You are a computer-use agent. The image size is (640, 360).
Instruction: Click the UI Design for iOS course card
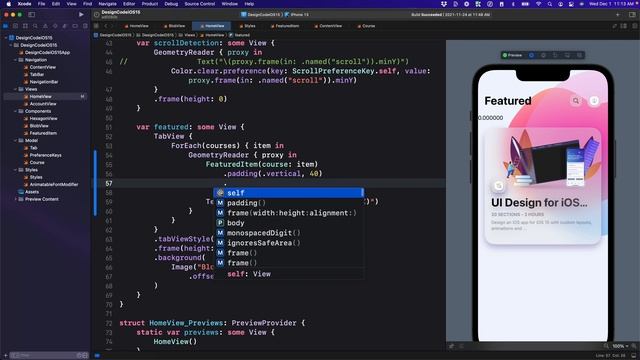(x=542, y=186)
